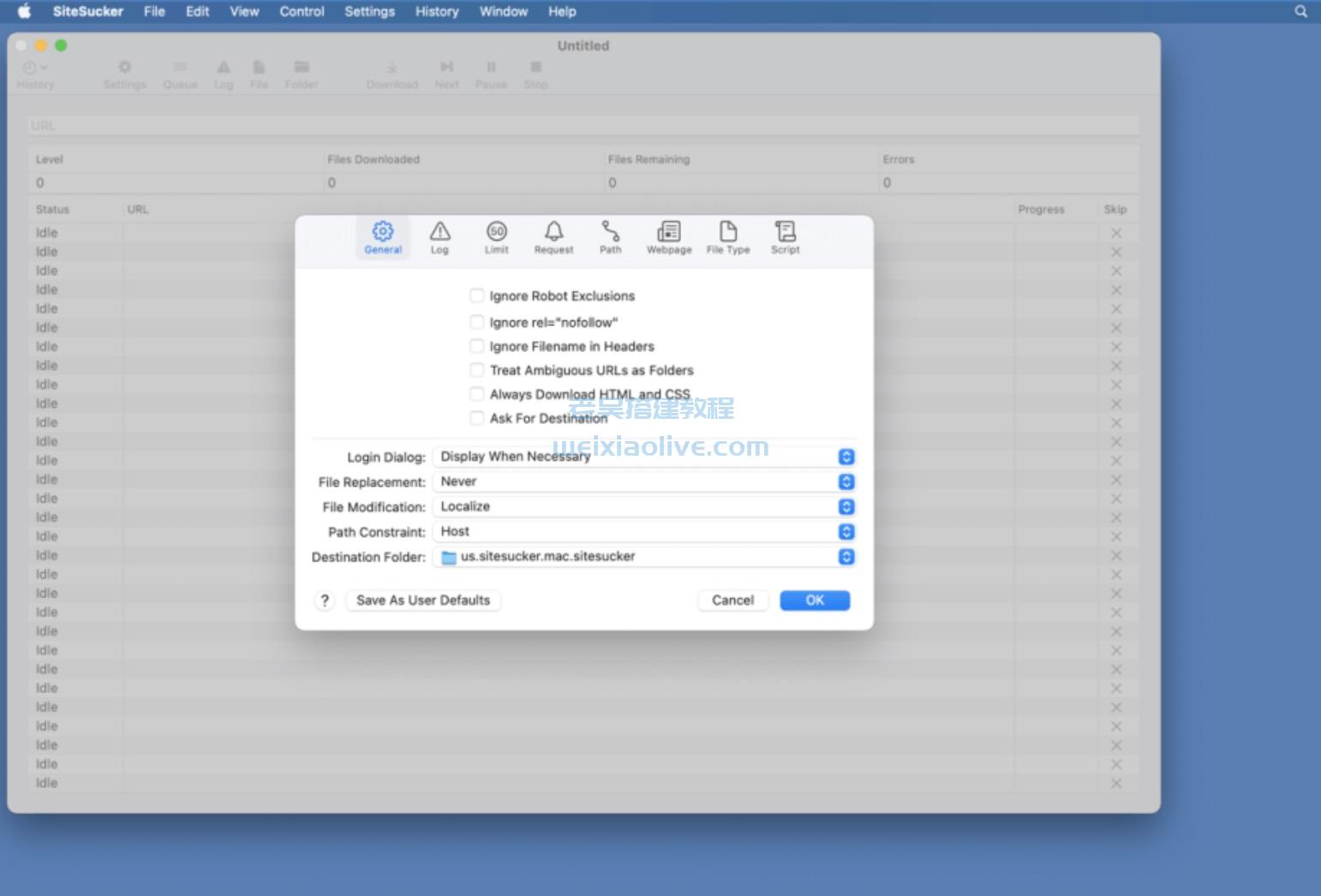The image size is (1321, 896).
Task: Enable Ignore Robot Exclusions
Action: click(477, 296)
